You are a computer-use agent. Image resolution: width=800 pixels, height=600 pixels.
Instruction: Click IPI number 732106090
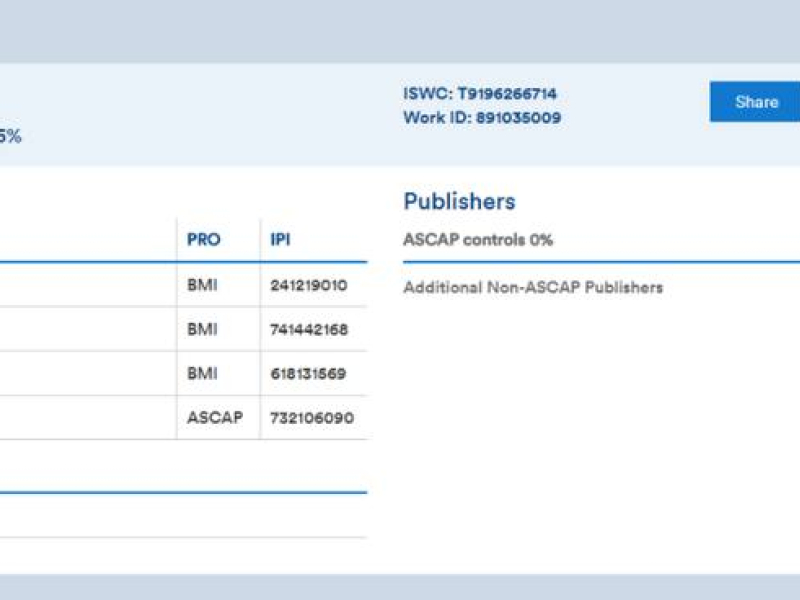tap(311, 418)
